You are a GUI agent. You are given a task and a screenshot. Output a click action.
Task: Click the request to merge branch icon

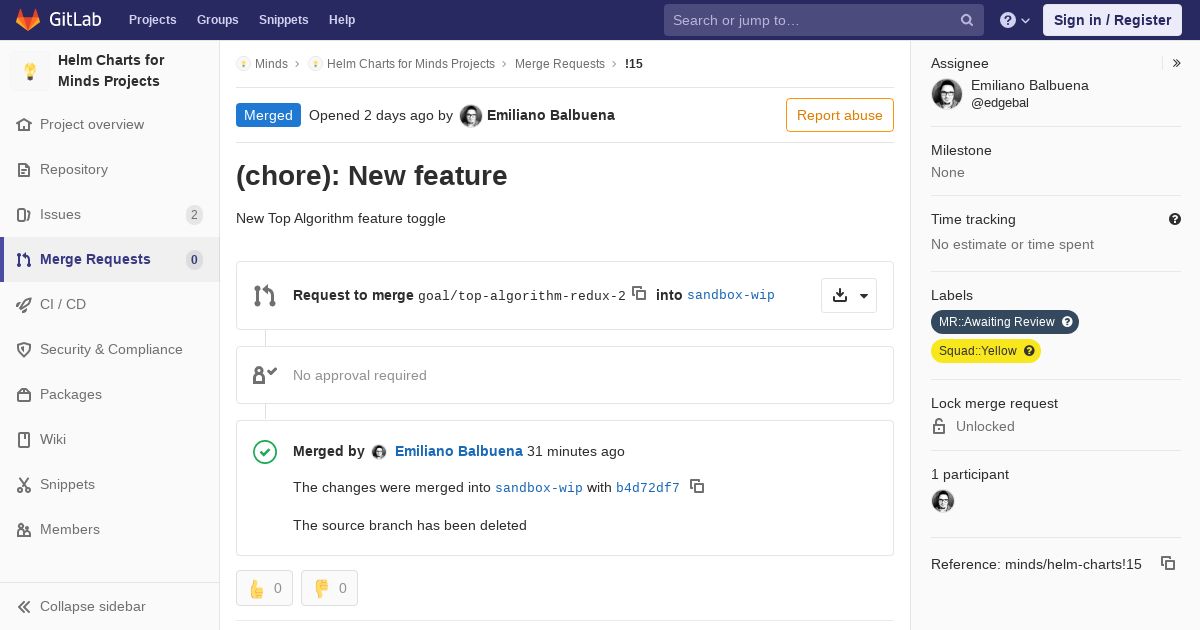pos(265,295)
